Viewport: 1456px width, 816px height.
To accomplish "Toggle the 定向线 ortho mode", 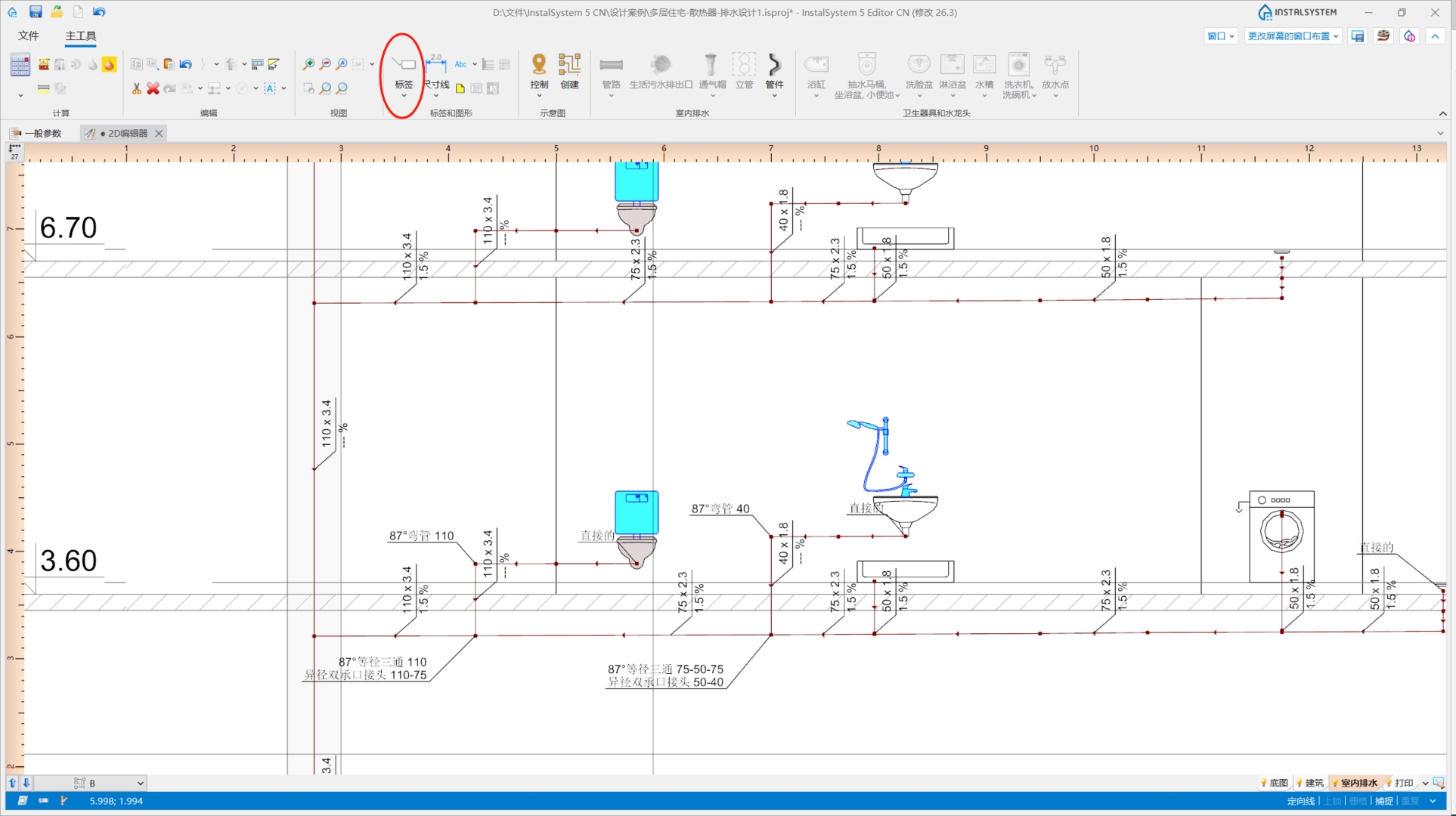I will (x=1300, y=801).
